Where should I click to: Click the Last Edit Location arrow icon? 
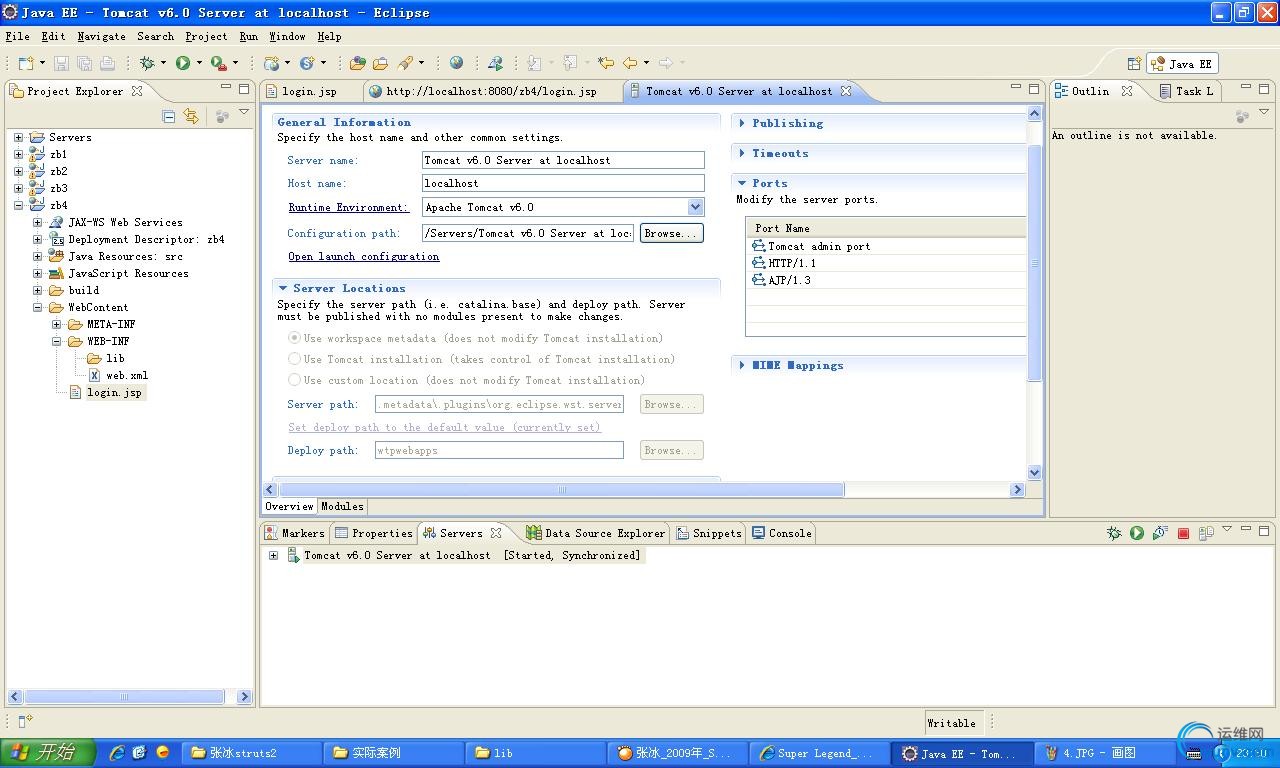coord(606,63)
